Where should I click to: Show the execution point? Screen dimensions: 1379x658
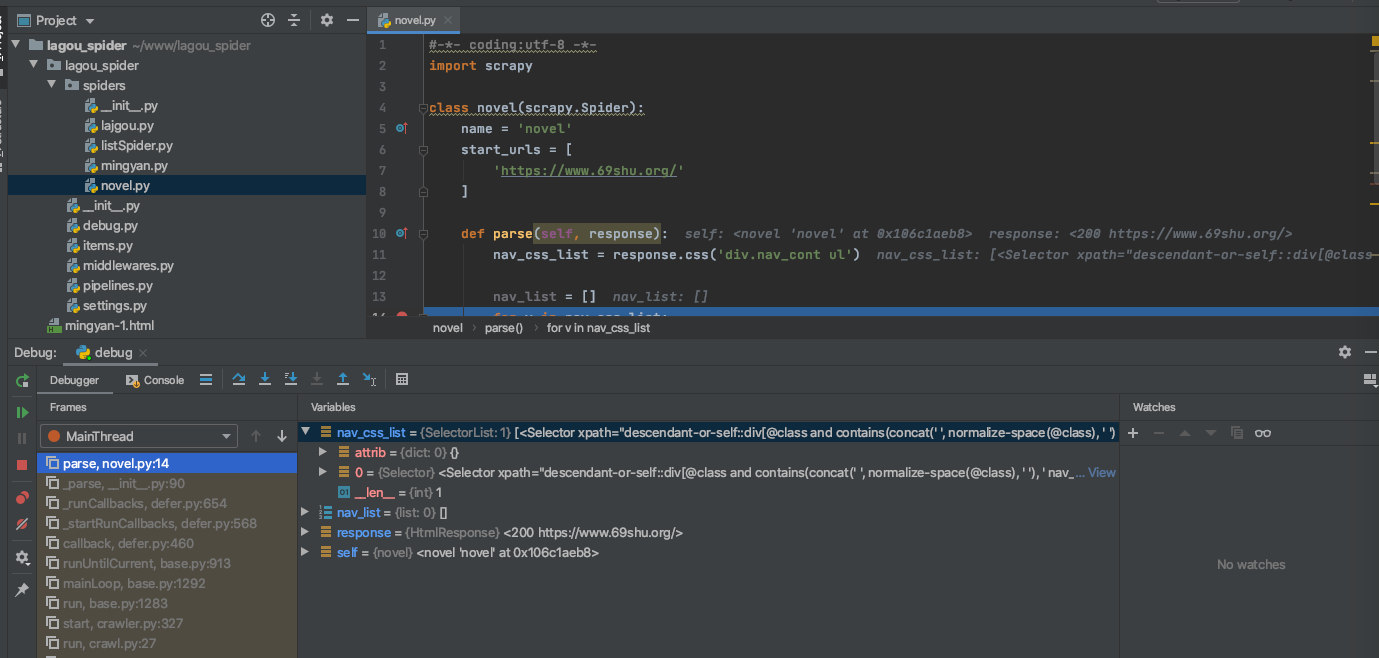point(205,380)
